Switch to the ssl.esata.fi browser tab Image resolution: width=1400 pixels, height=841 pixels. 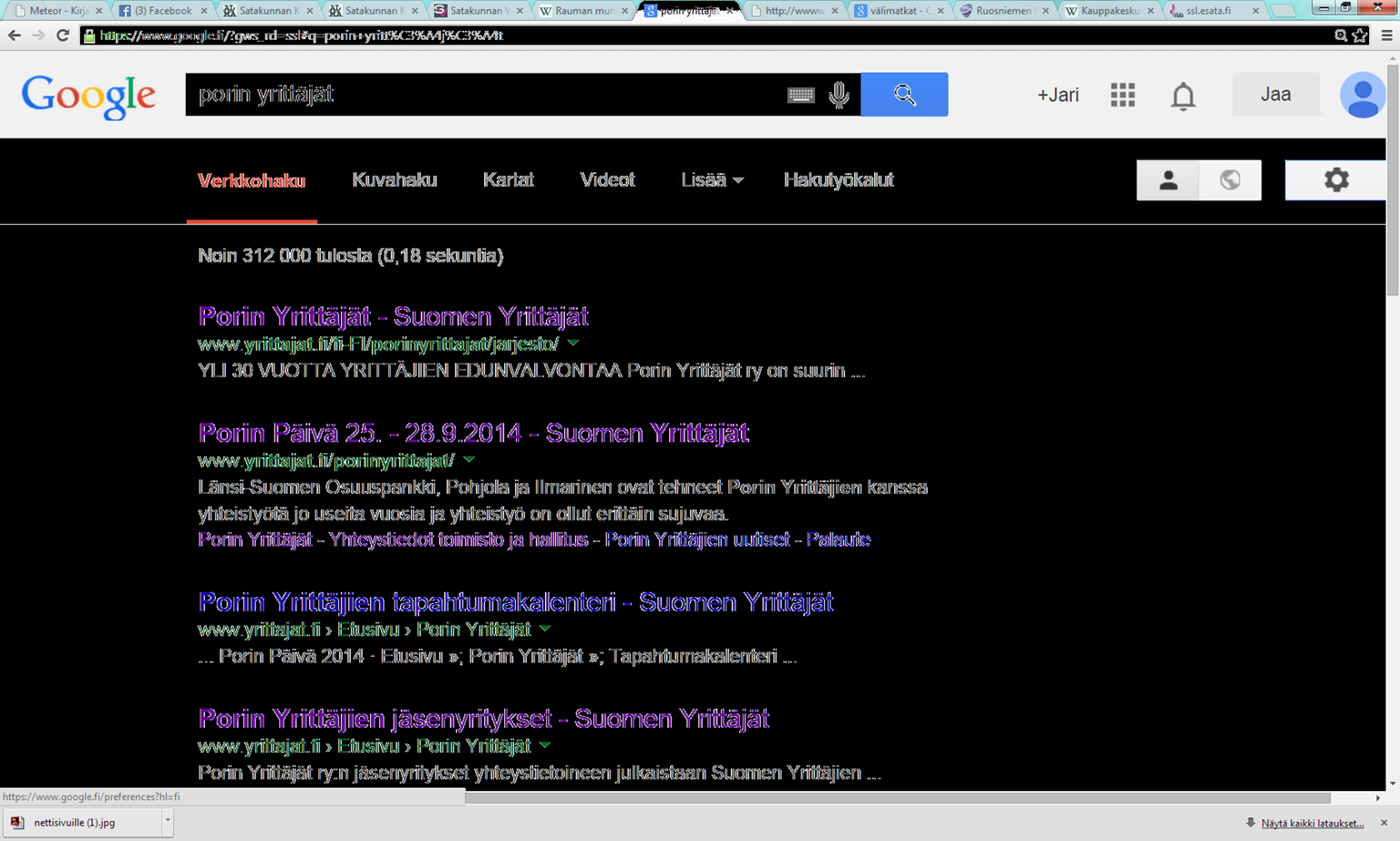tap(1212, 11)
